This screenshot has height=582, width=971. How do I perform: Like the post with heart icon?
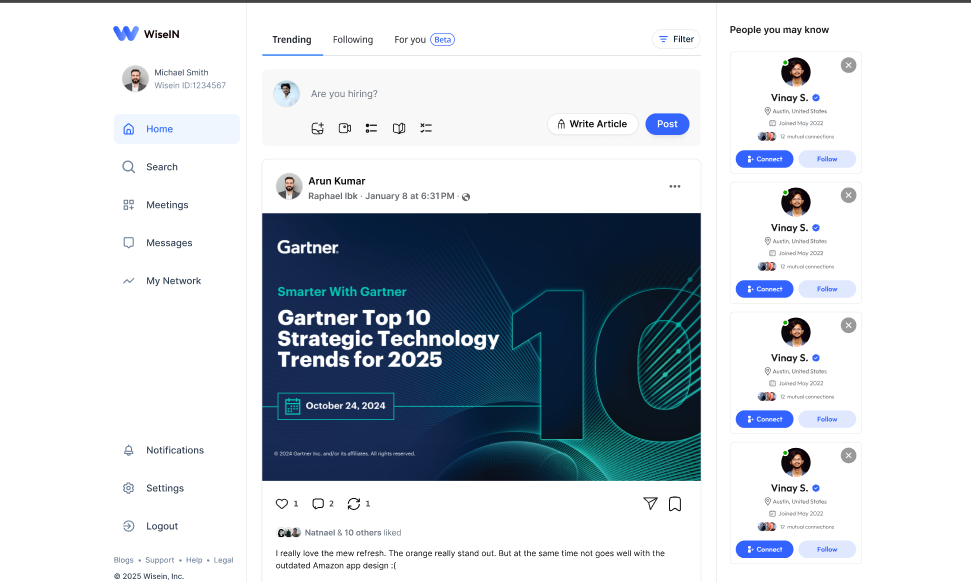coord(282,503)
